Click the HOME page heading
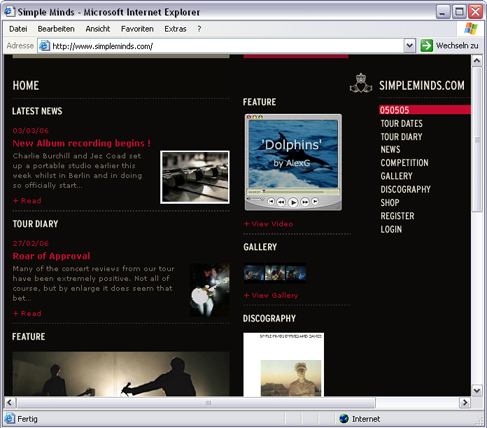Image resolution: width=487 pixels, height=428 pixels. (x=26, y=85)
